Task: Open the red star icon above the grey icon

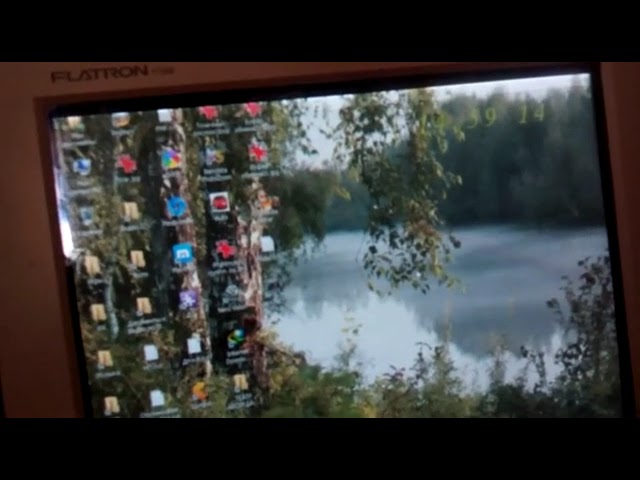Action: click(x=226, y=249)
